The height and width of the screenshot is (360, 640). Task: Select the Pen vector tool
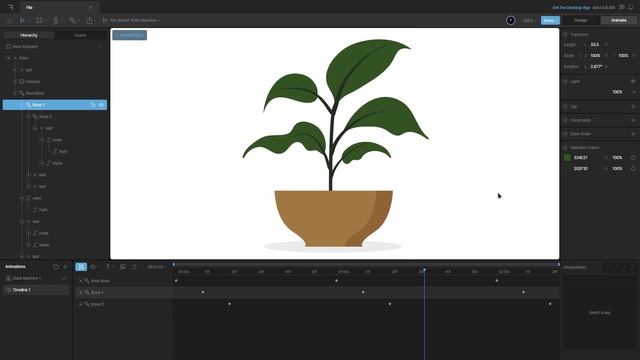[56, 20]
